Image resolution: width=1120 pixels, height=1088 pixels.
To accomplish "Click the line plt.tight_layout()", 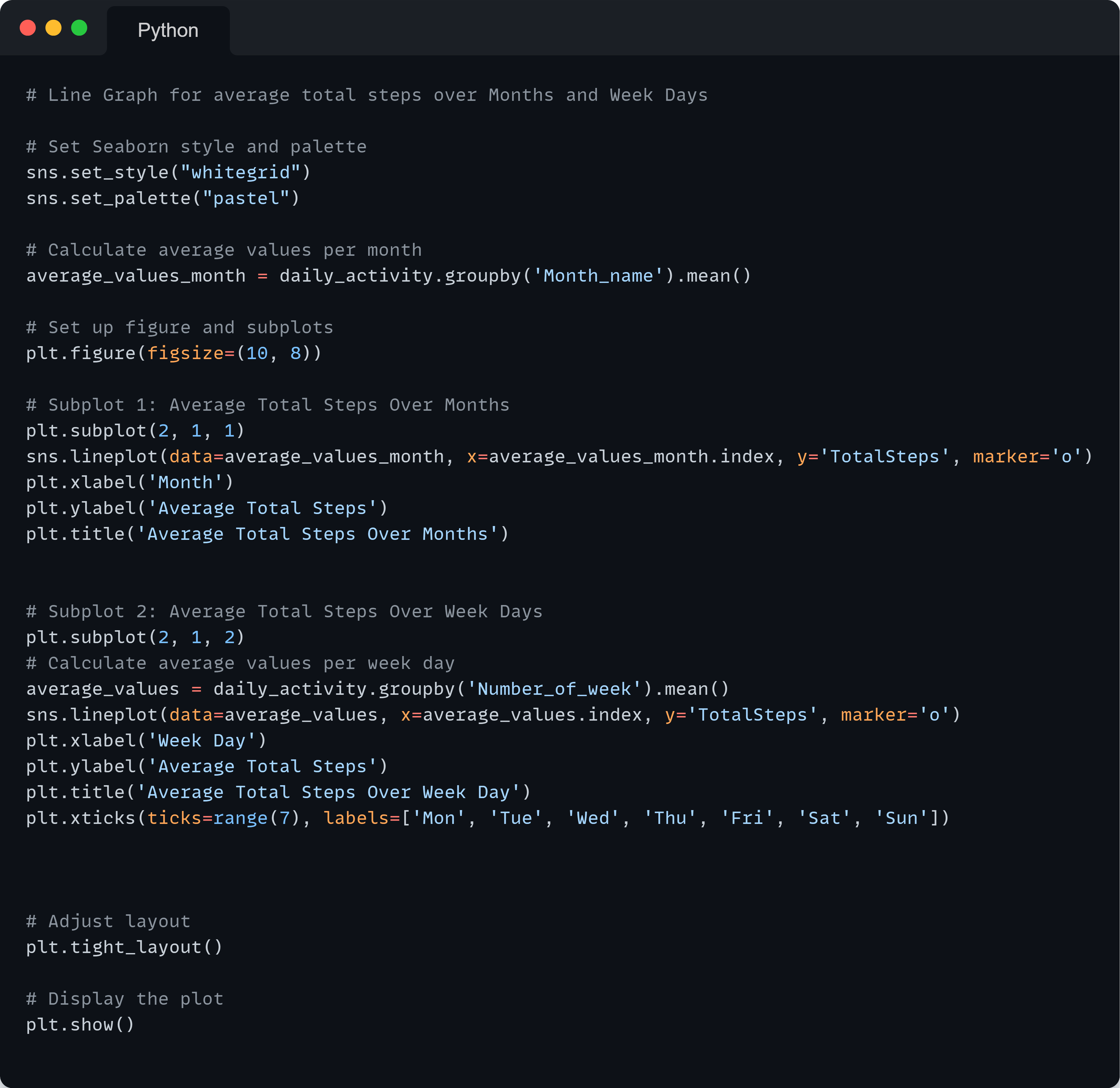I will (124, 948).
